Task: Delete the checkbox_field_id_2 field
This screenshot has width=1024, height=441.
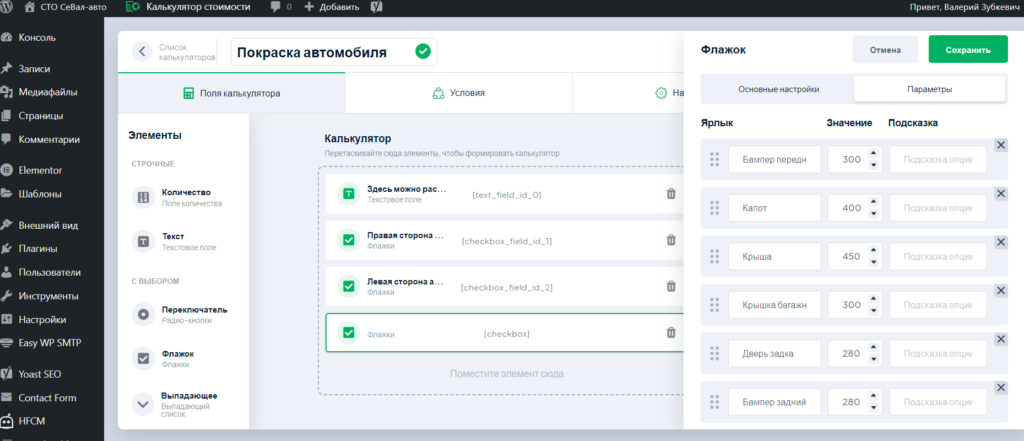Action: coord(671,286)
